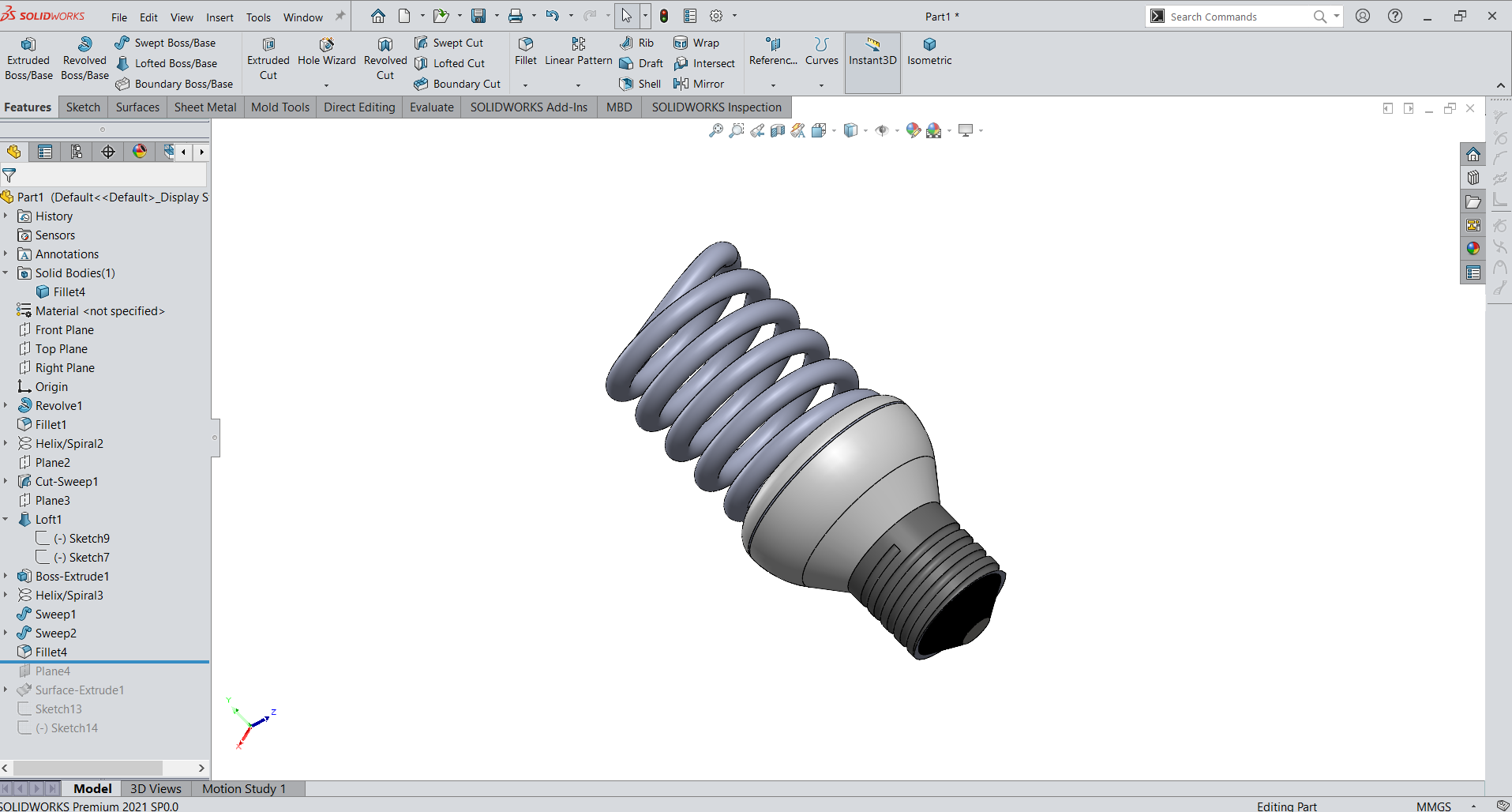Open the Insert menu
Image resolution: width=1512 pixels, height=812 pixels.
point(219,17)
